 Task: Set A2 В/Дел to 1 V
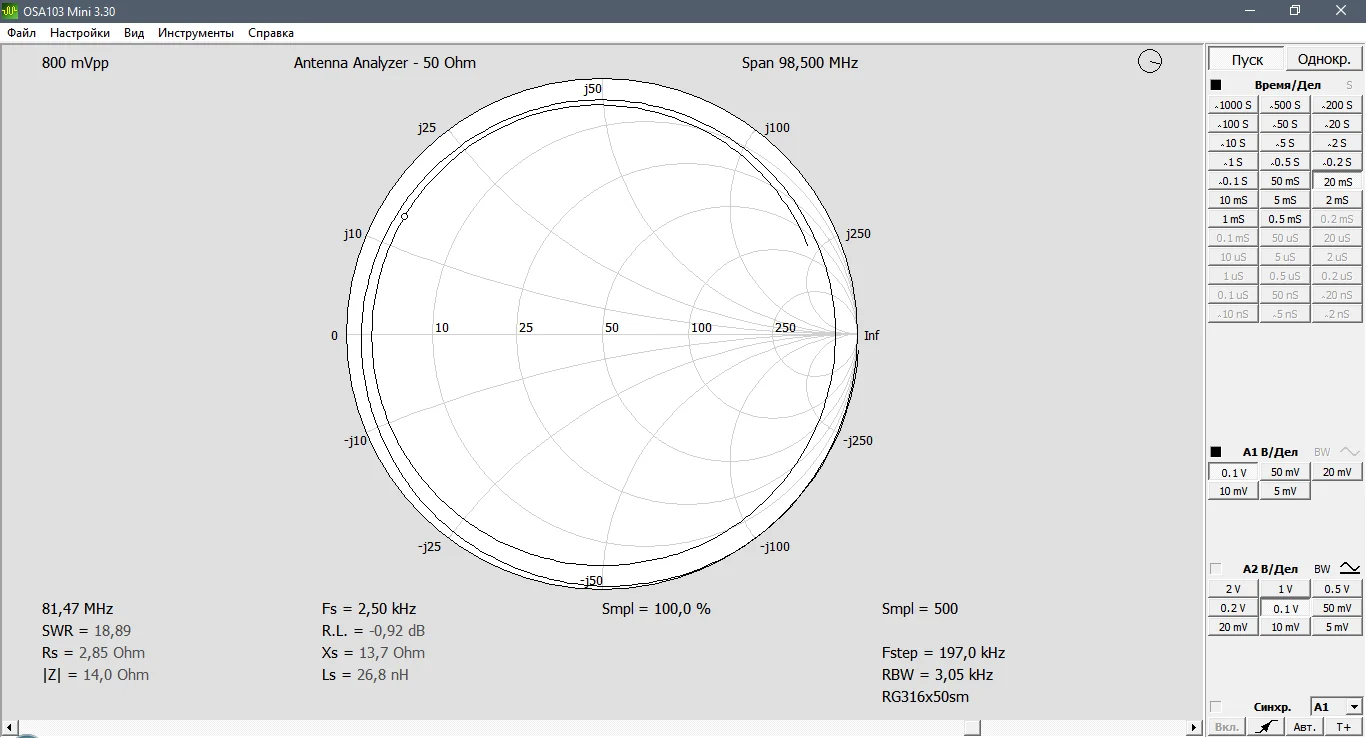1285,589
